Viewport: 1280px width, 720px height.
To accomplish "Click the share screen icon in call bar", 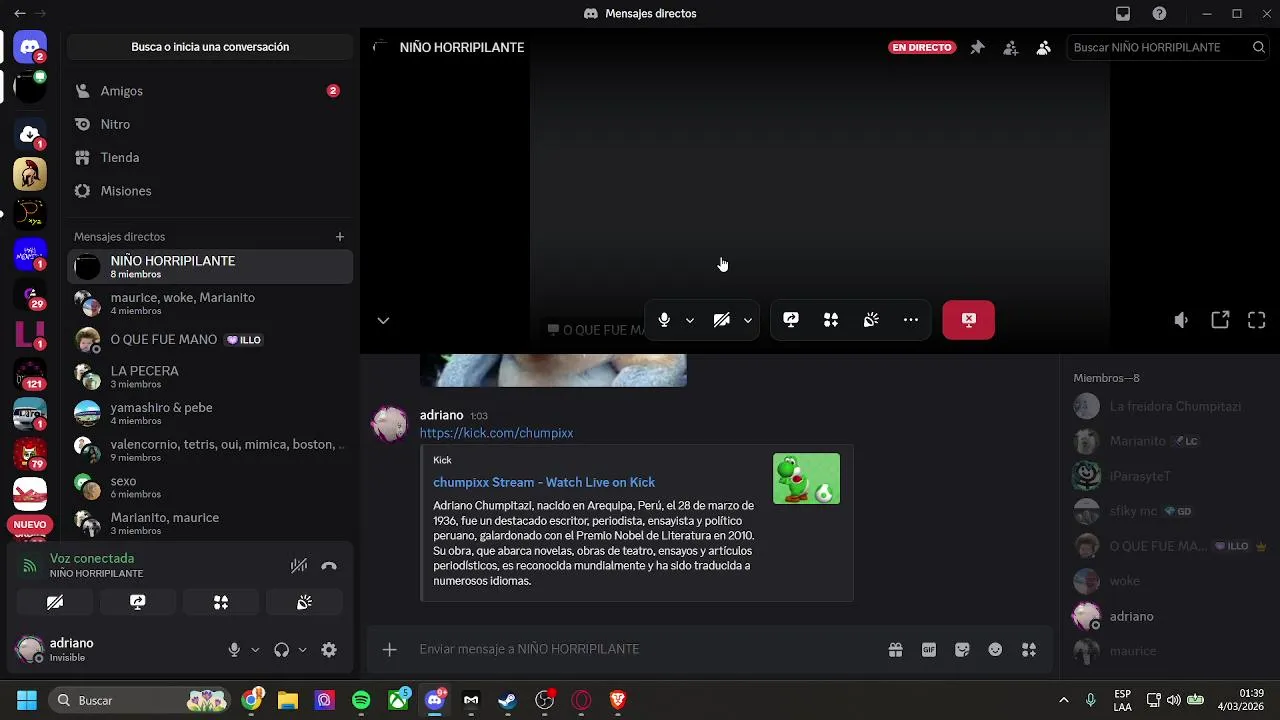I will click(791, 320).
